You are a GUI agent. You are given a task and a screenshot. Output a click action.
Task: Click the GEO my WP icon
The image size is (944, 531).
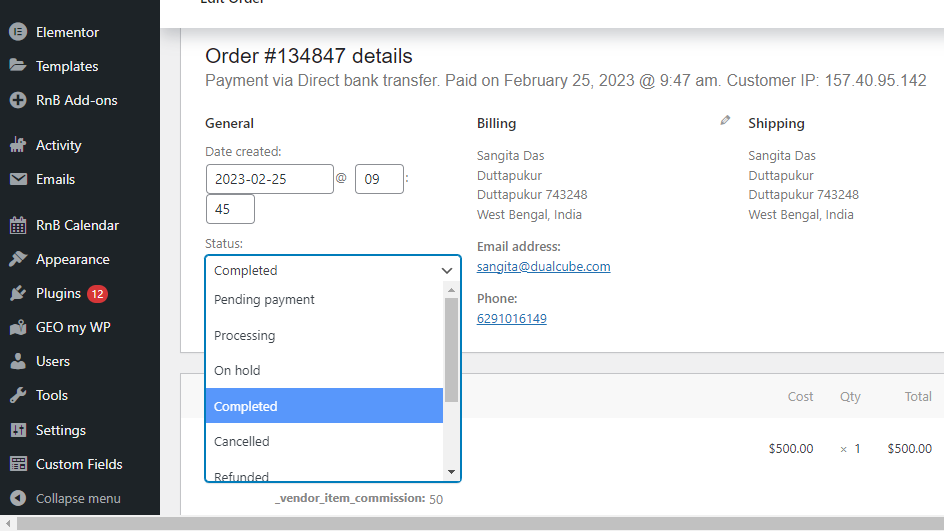[17, 327]
